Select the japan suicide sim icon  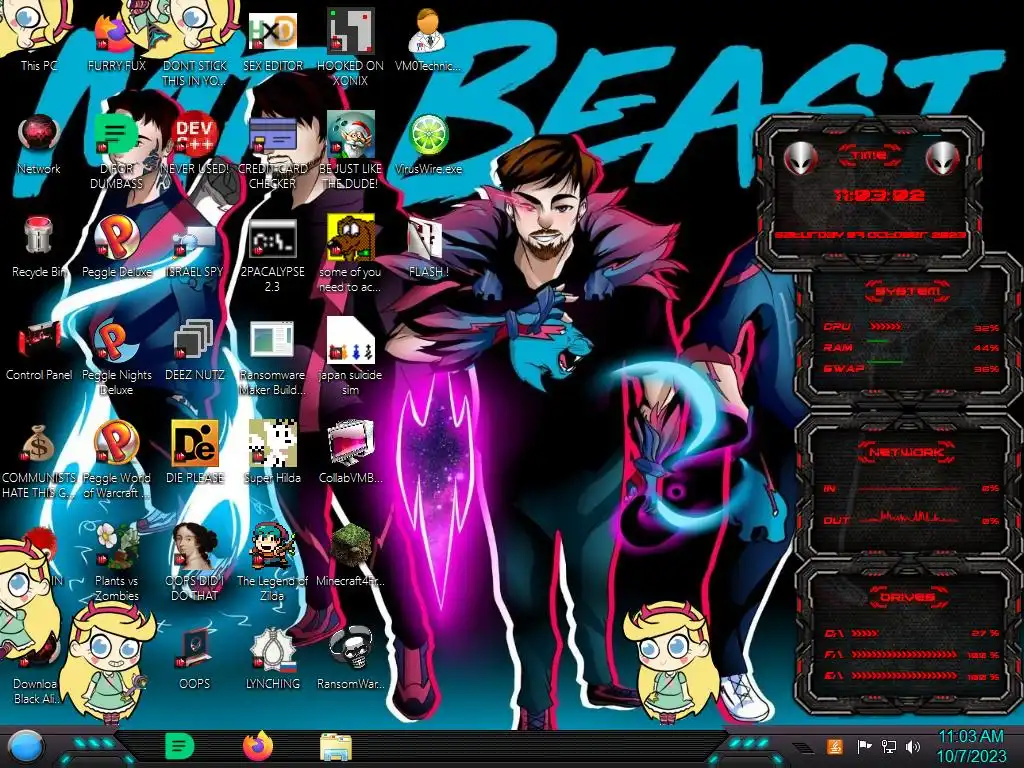(x=350, y=358)
